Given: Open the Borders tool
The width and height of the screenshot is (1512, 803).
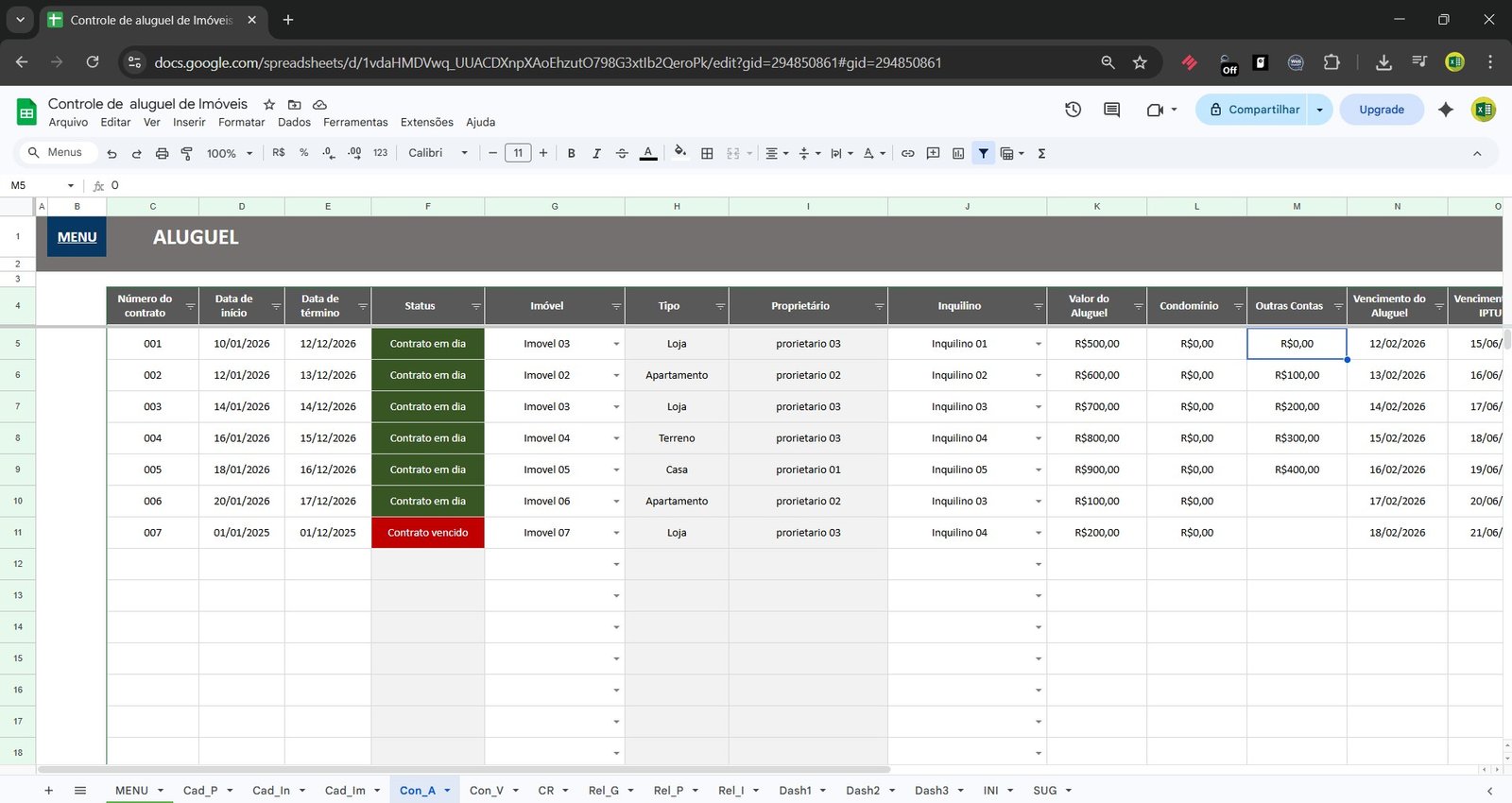Looking at the screenshot, I should [x=707, y=153].
